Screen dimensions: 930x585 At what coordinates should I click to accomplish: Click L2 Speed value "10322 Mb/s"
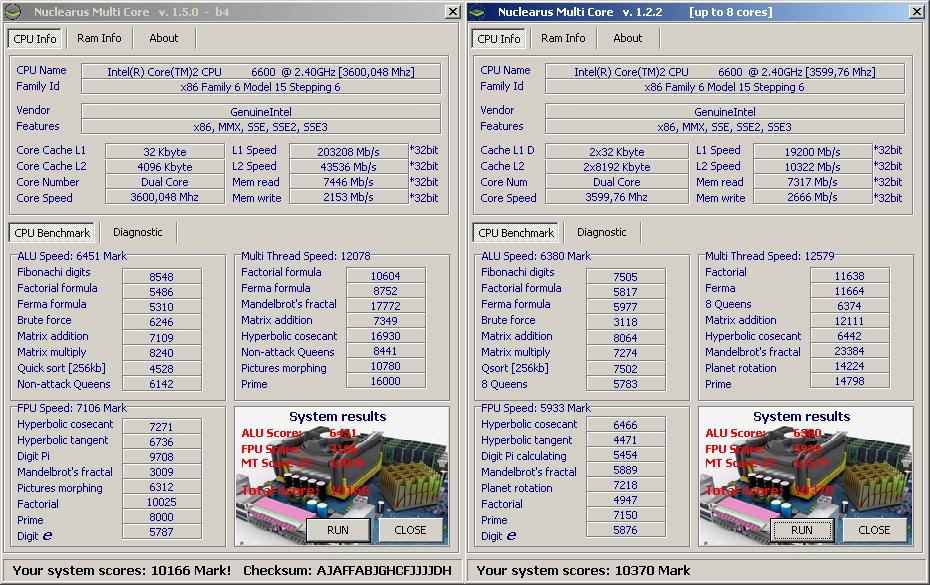point(813,167)
